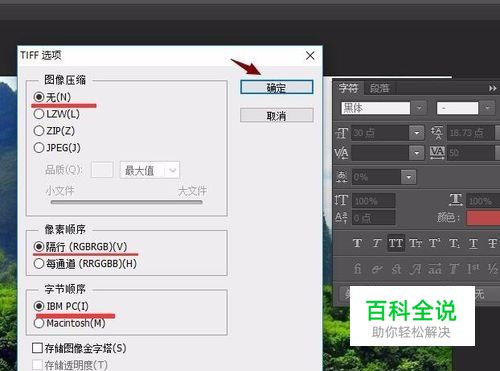
Task: Select 无(N) image compression
Action: 52,97
